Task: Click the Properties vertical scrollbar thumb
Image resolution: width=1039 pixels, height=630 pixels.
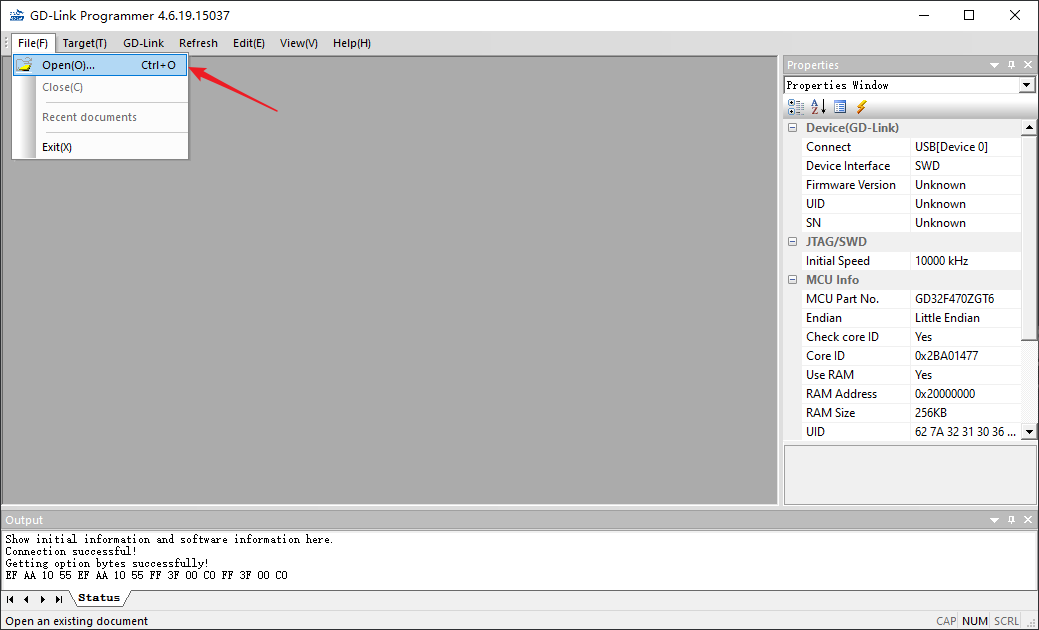Action: point(1028,238)
